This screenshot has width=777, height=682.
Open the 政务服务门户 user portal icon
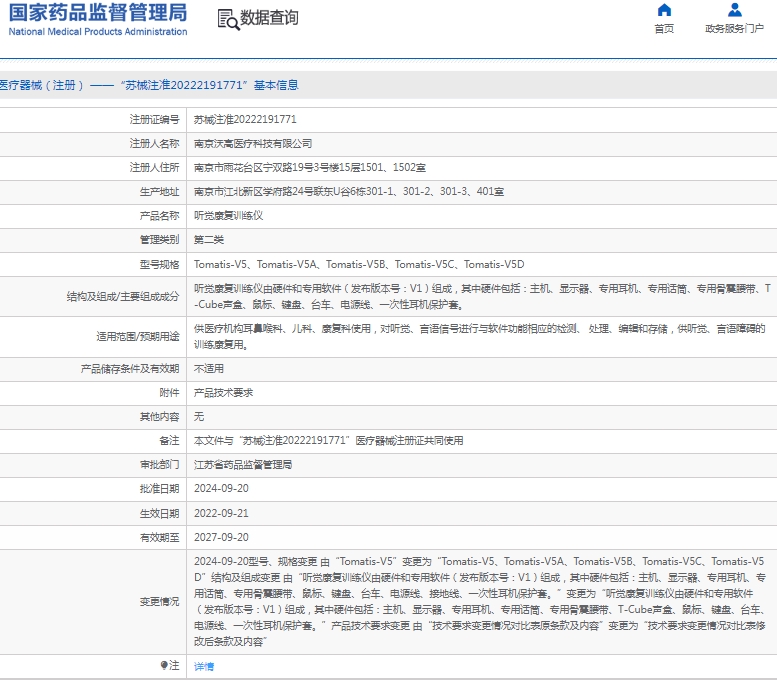[x=734, y=10]
